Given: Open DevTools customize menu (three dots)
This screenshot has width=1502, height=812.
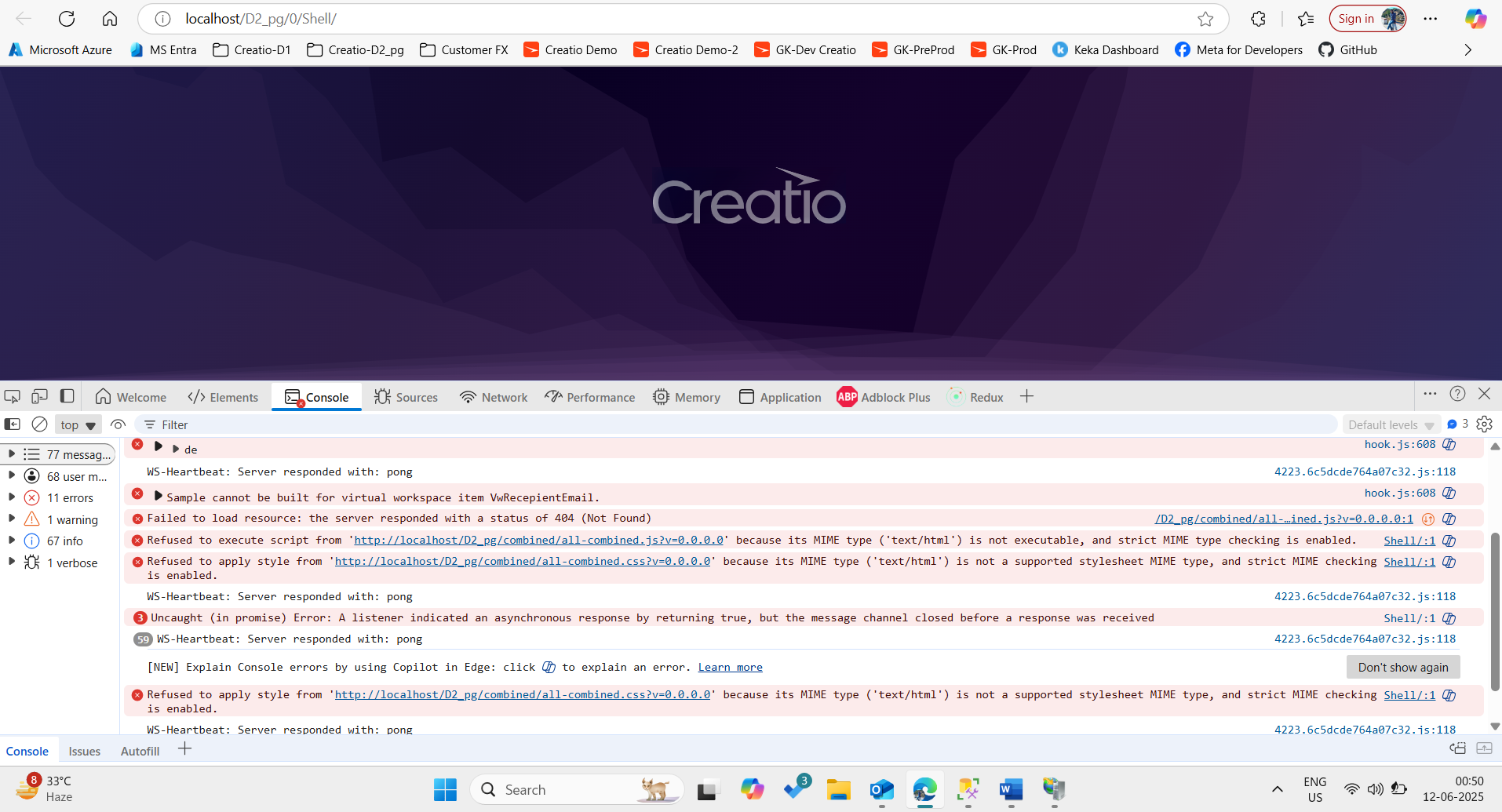Looking at the screenshot, I should [1430, 394].
